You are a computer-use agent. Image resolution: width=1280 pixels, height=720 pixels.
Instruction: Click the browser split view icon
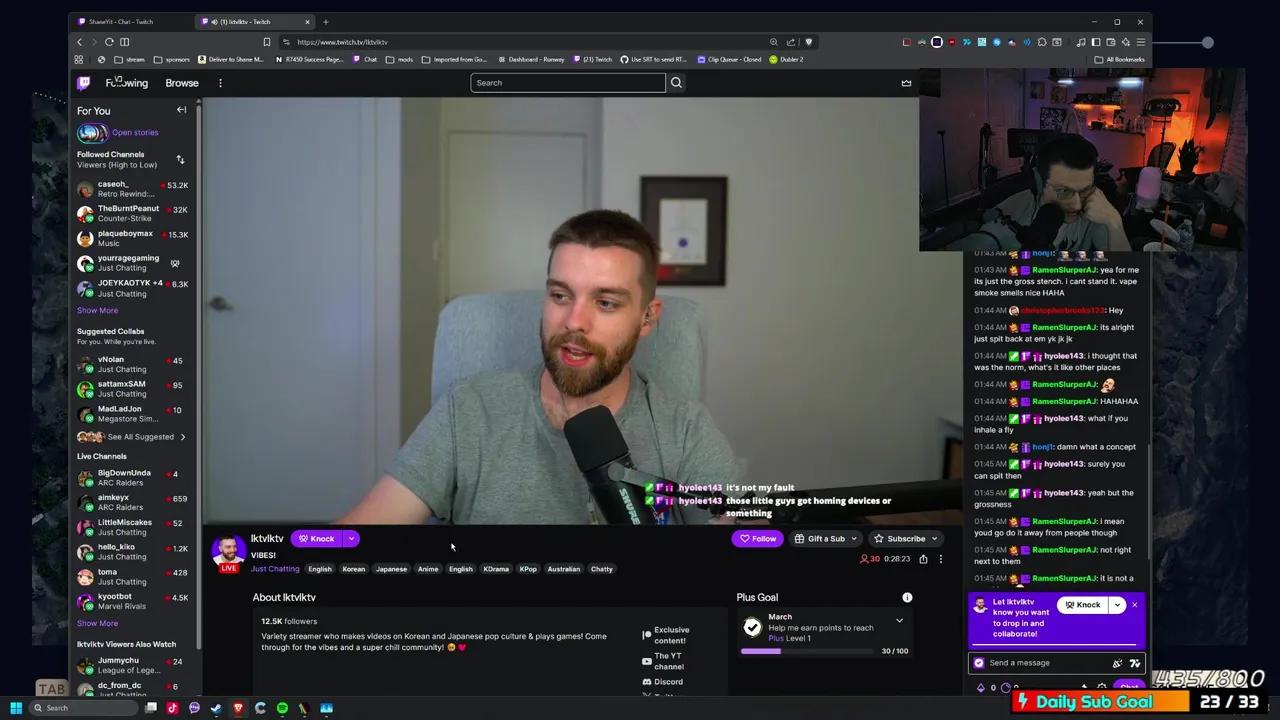point(124,42)
